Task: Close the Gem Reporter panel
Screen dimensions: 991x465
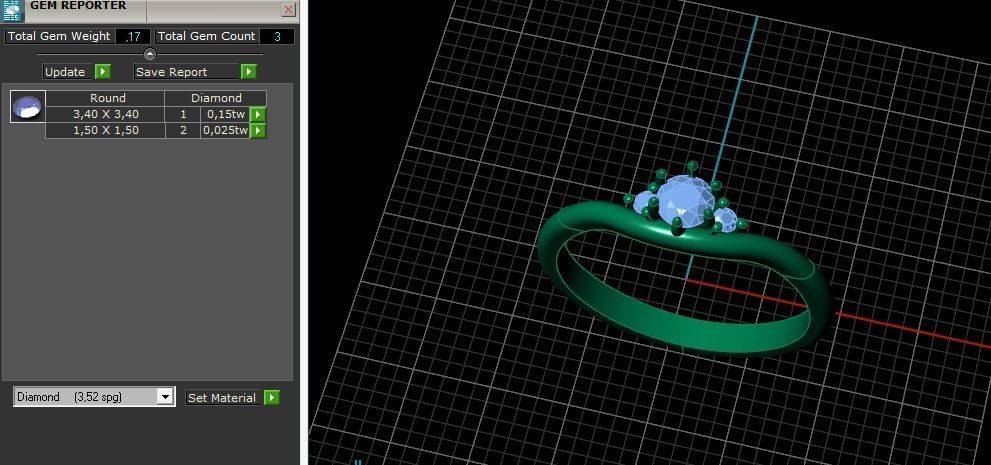Action: pyautogui.click(x=288, y=9)
